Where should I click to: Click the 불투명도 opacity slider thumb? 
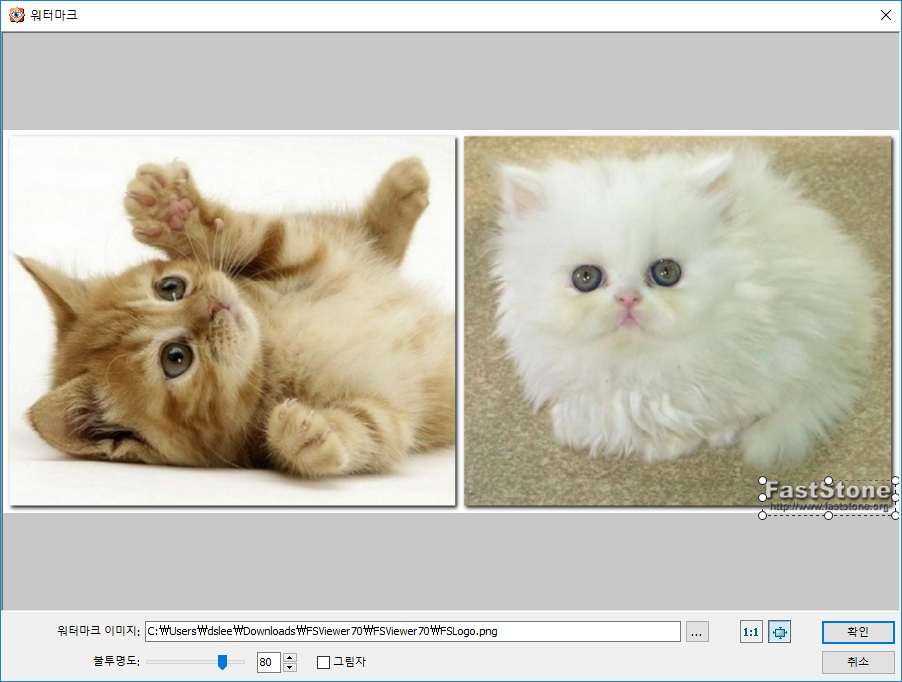tap(223, 661)
